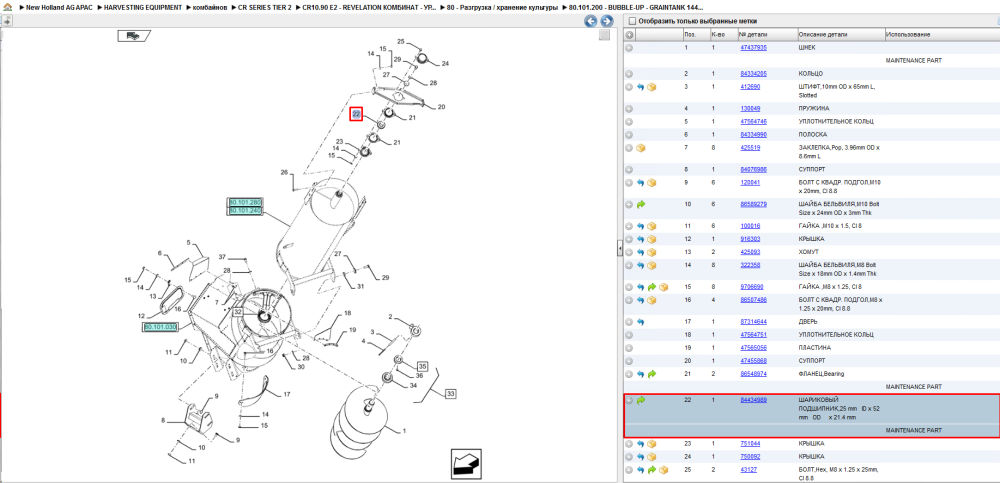This screenshot has height=483, width=1000.
Task: Click the add-all circle in the table header
Action: click(x=629, y=34)
